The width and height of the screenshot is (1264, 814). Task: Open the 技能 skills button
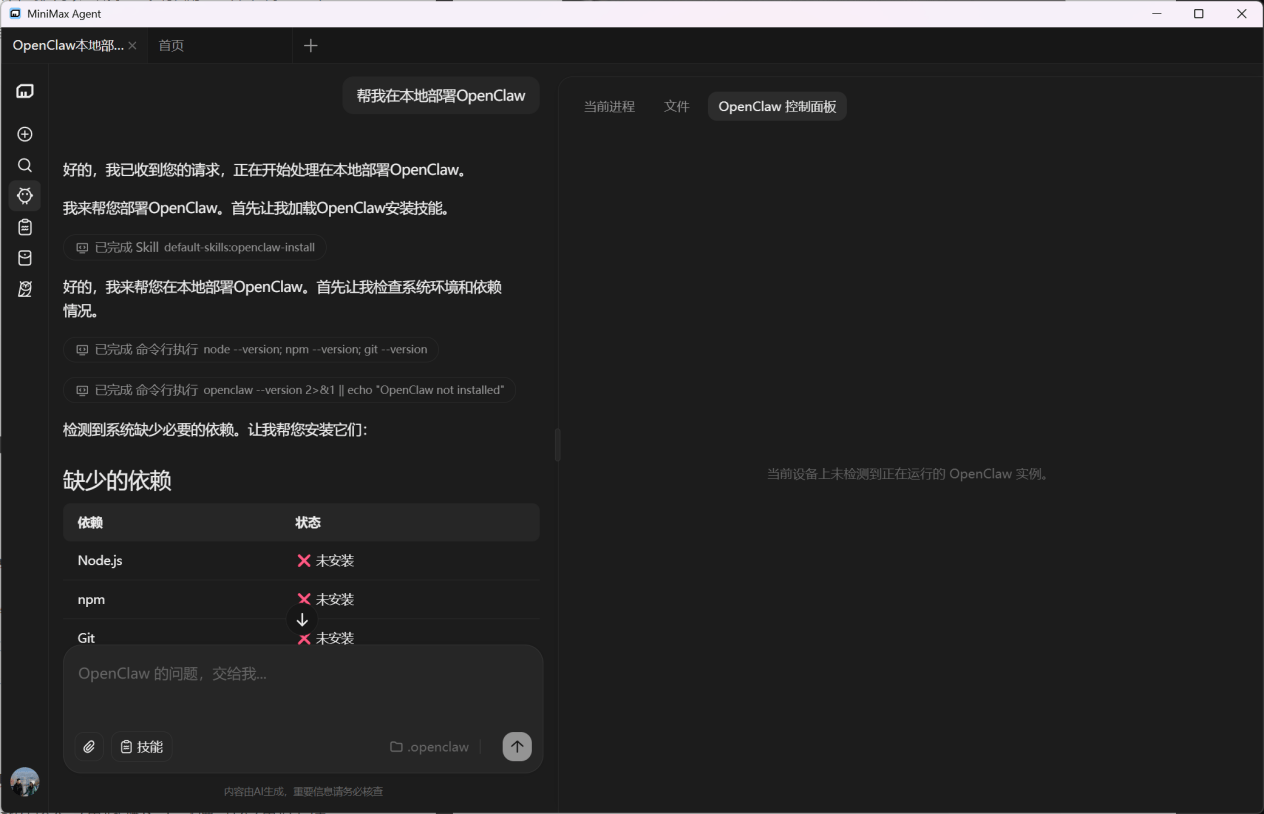pyautogui.click(x=141, y=746)
